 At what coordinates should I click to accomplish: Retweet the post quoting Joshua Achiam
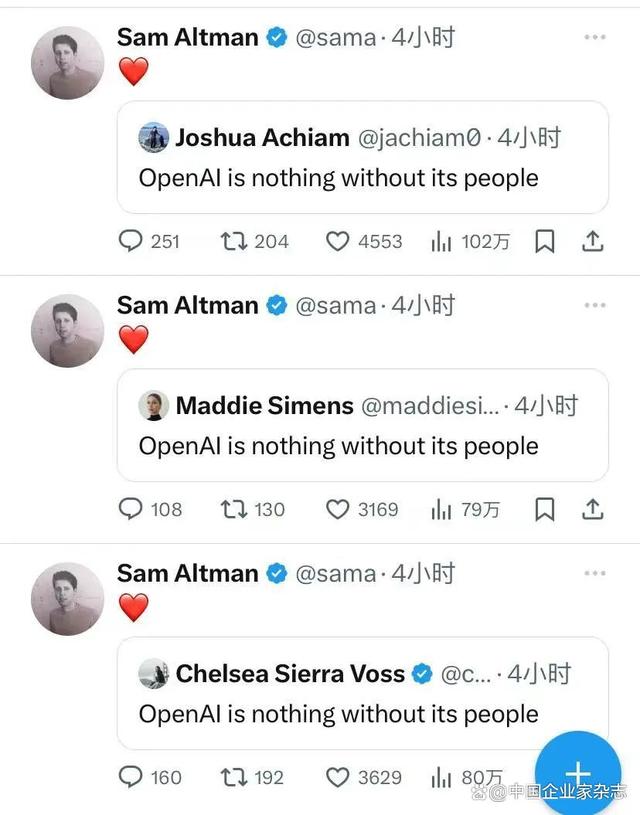click(x=233, y=241)
